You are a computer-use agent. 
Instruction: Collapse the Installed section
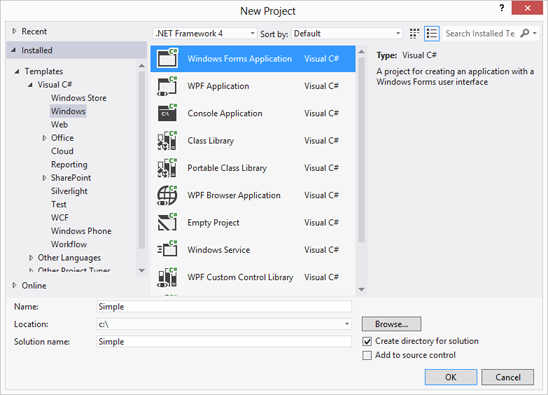click(x=14, y=50)
